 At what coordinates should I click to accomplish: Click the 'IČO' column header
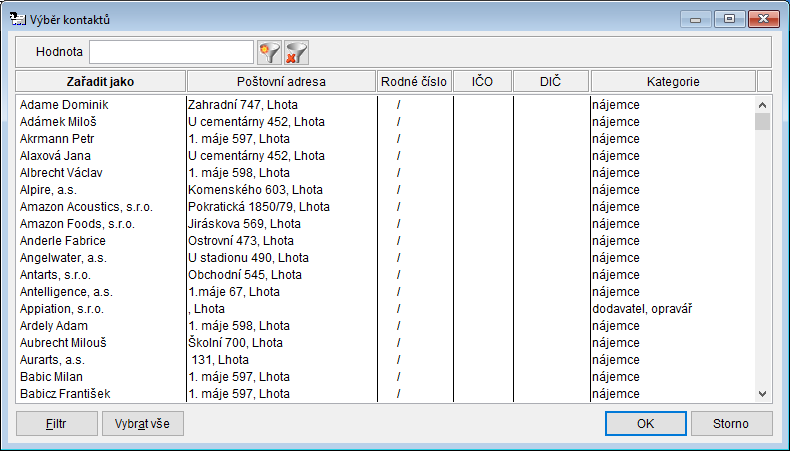(483, 81)
